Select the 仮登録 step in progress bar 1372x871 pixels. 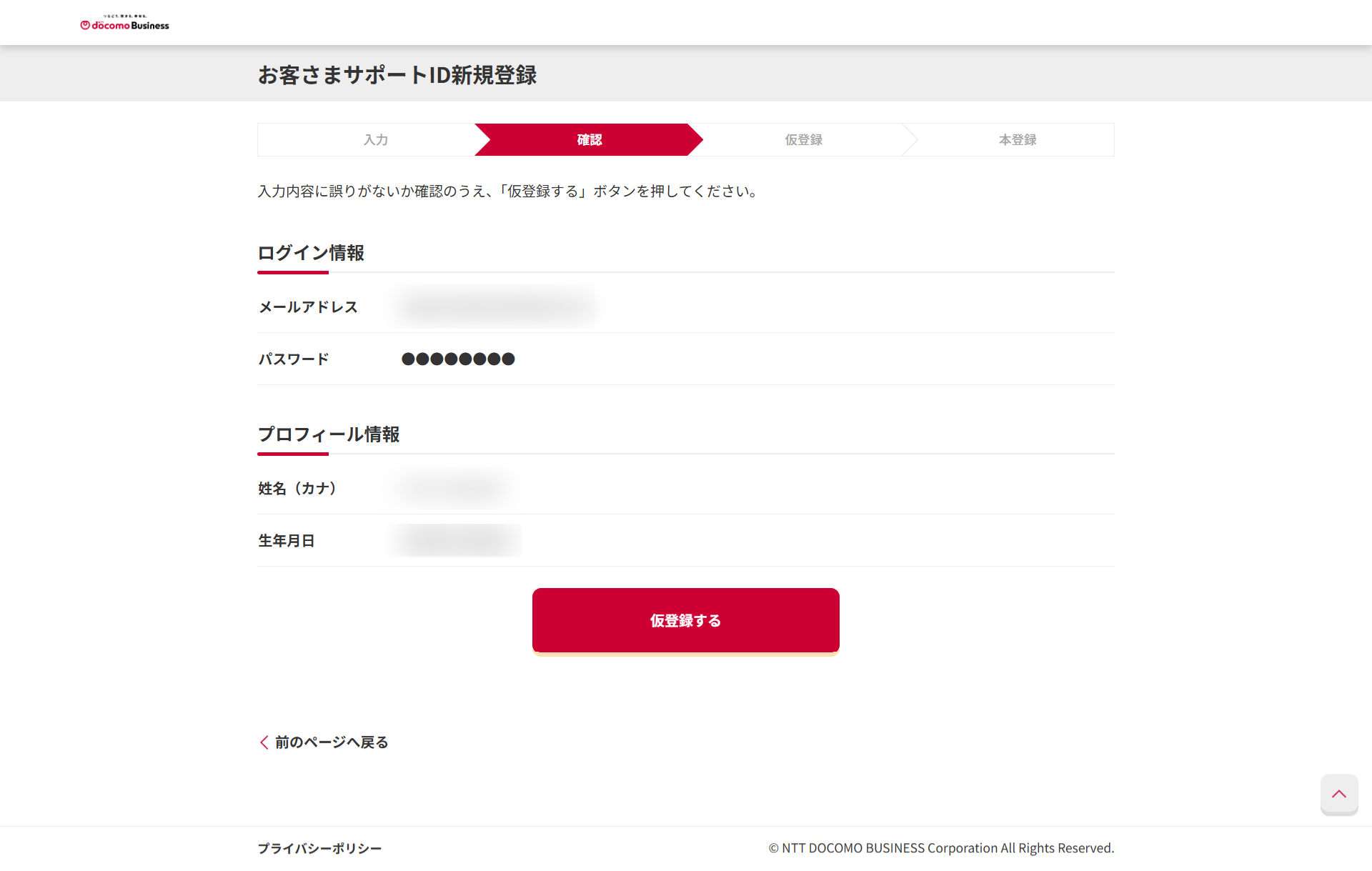click(x=803, y=140)
